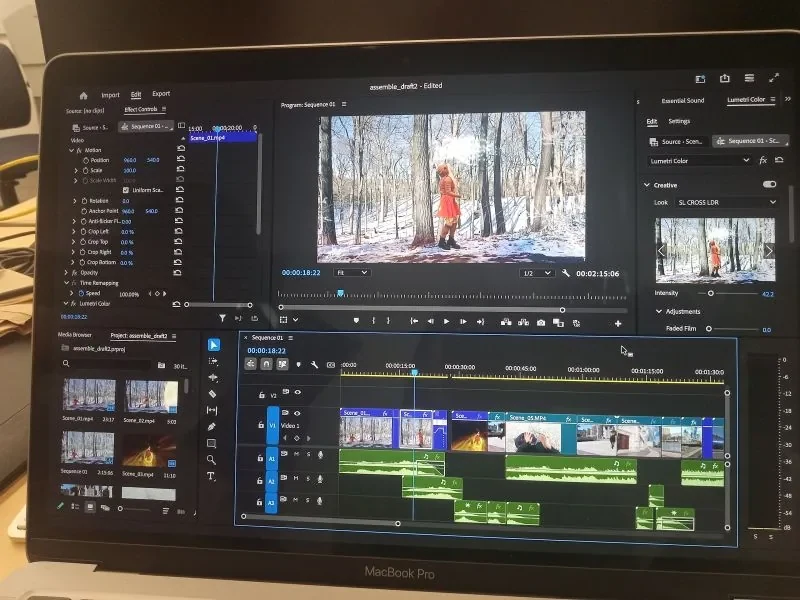
Task: Play the program monitor sequence
Action: tap(446, 321)
